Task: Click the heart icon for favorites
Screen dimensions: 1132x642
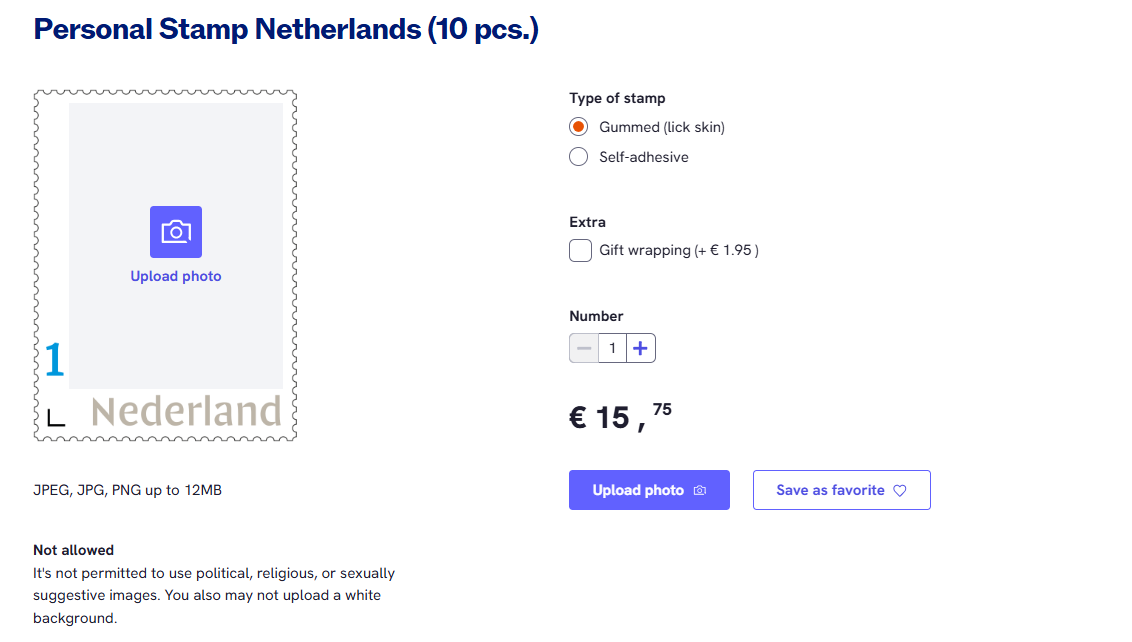Action: pyautogui.click(x=900, y=491)
